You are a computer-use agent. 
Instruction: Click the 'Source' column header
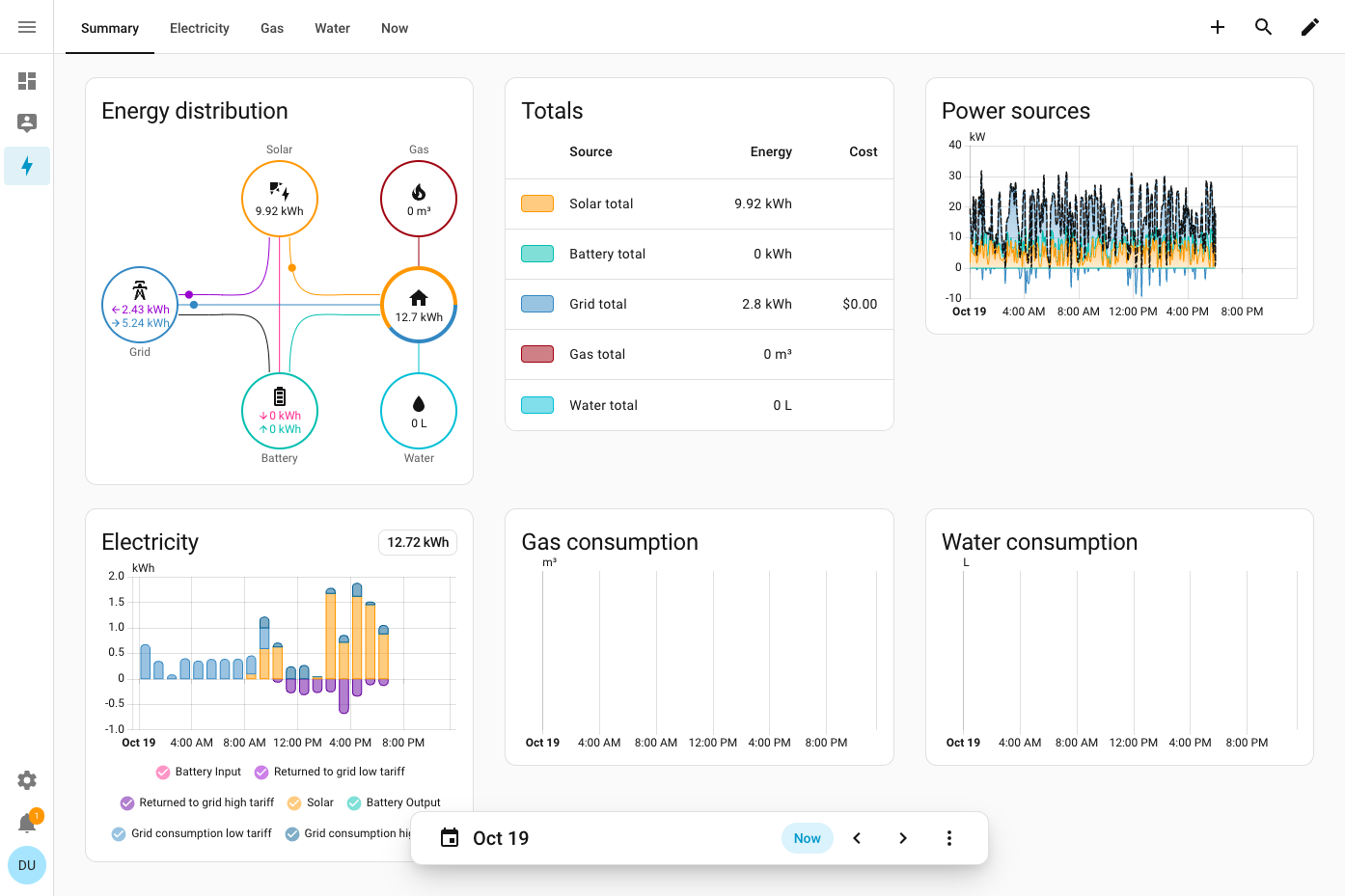pos(590,151)
